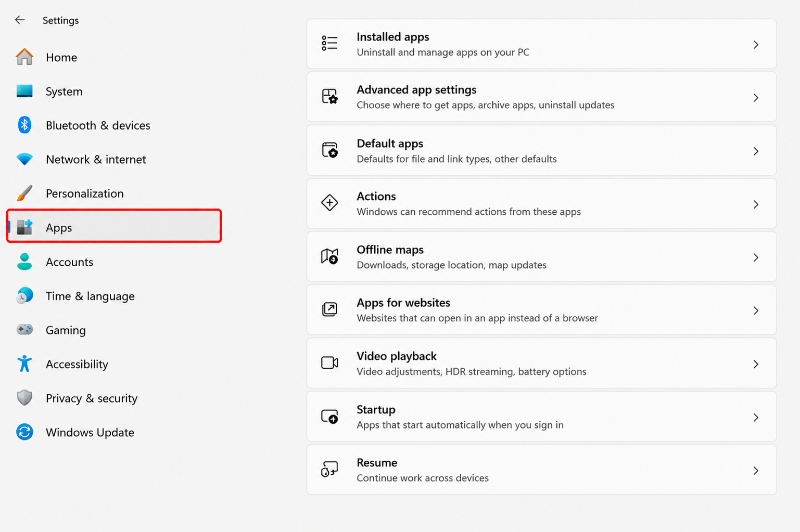The width and height of the screenshot is (800, 532).
Task: Select Accessibility label in sidebar
Action: [77, 364]
